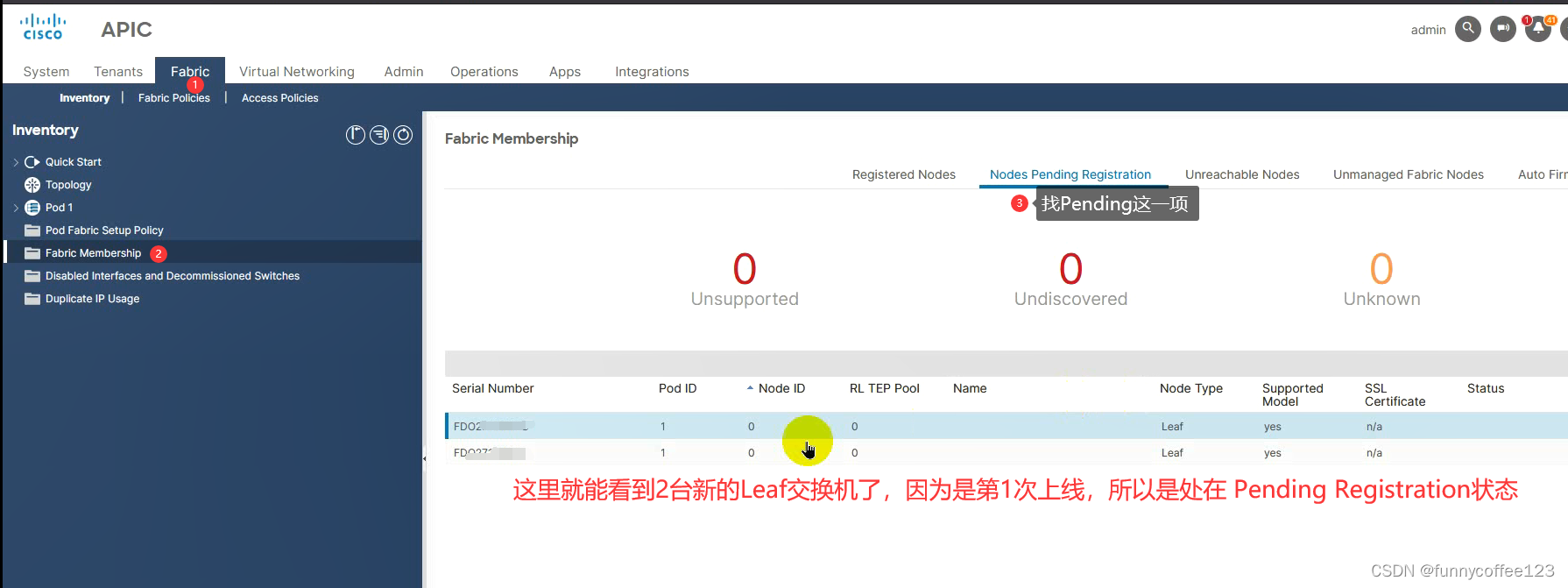Click the admin user name
This screenshot has height=588, width=1568.
click(1428, 30)
